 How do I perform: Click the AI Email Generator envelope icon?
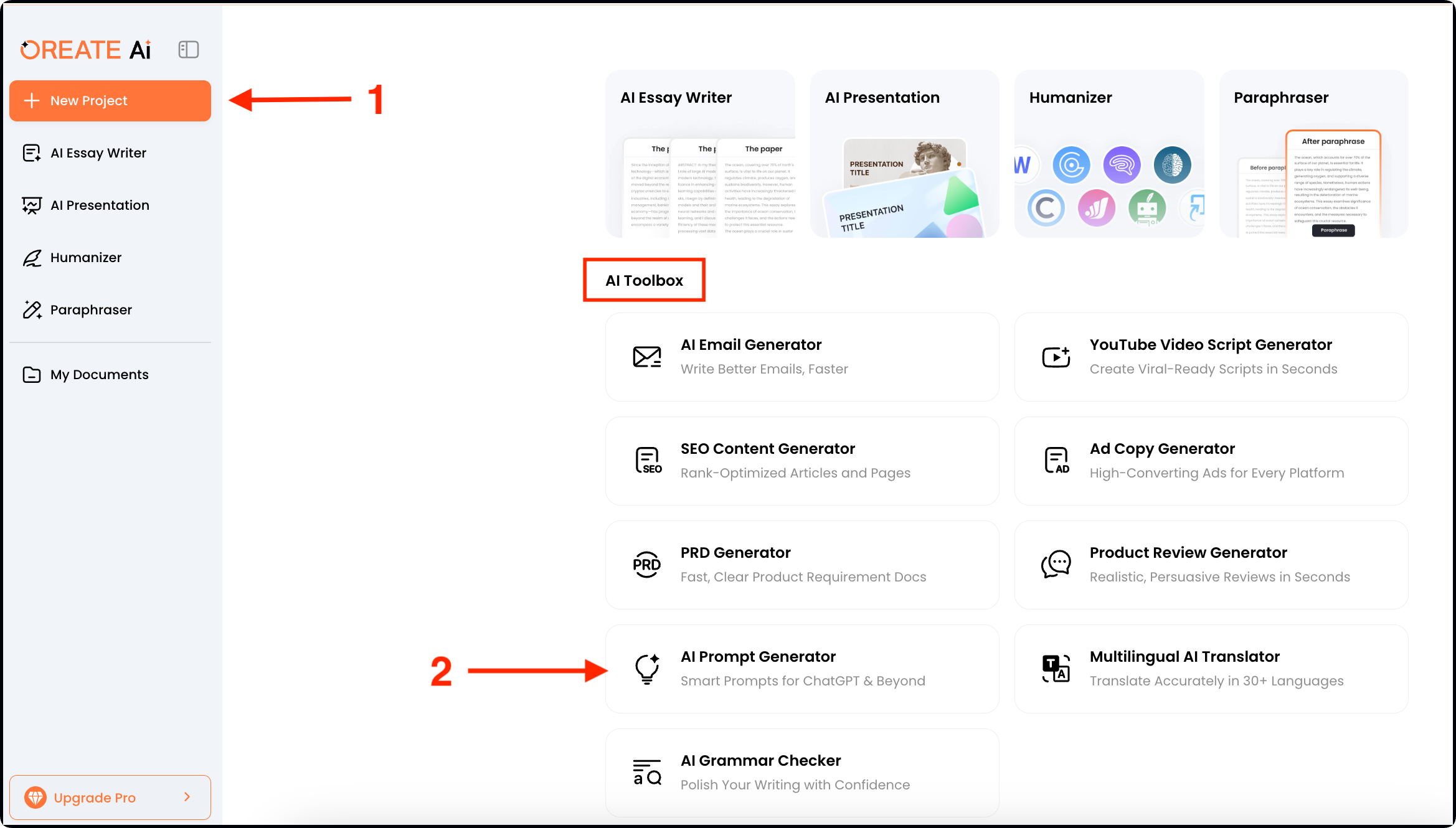point(647,357)
